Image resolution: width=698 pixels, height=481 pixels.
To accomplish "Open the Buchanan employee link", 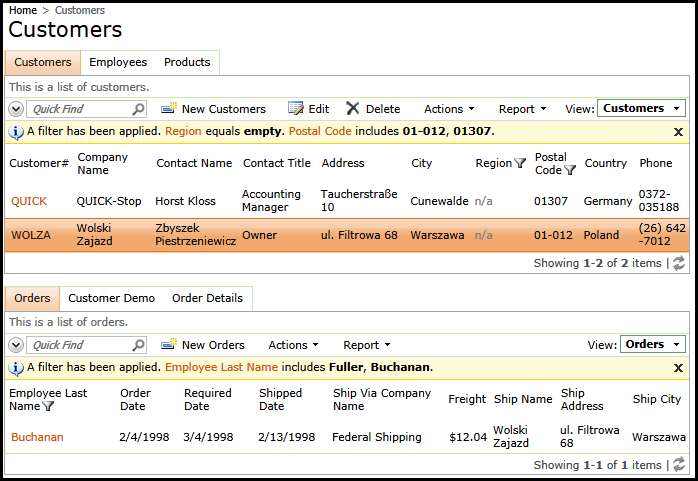I will pyautogui.click(x=37, y=437).
